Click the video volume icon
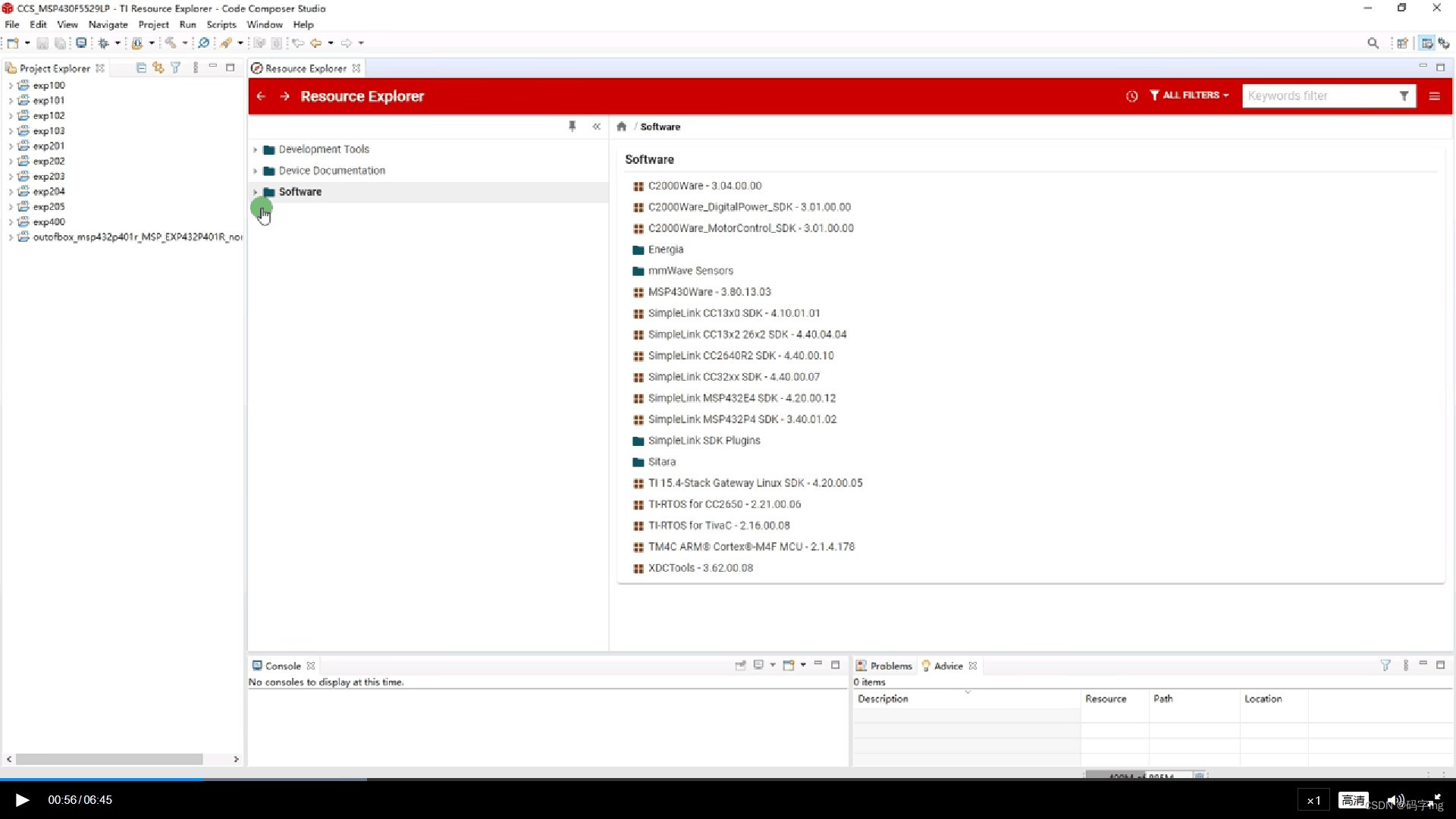This screenshot has width=1456, height=819. (1395, 800)
